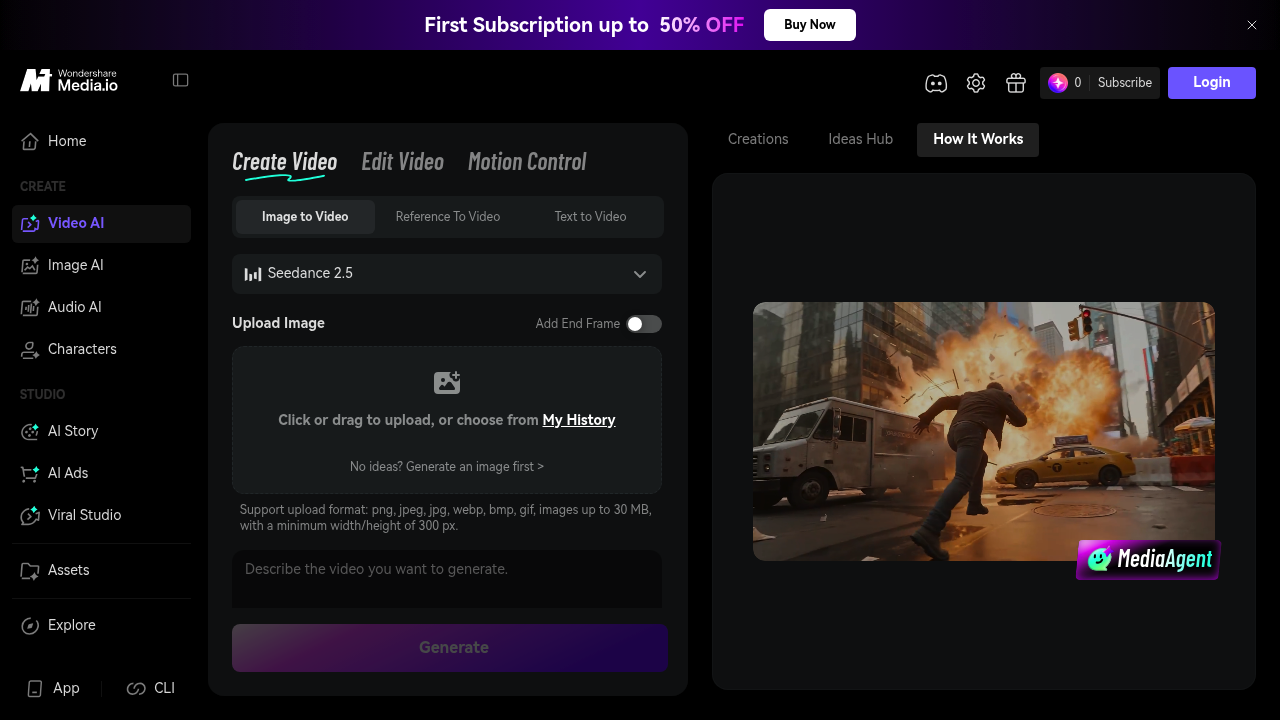
Task: Open the MediaAgent badge
Action: [x=1149, y=559]
